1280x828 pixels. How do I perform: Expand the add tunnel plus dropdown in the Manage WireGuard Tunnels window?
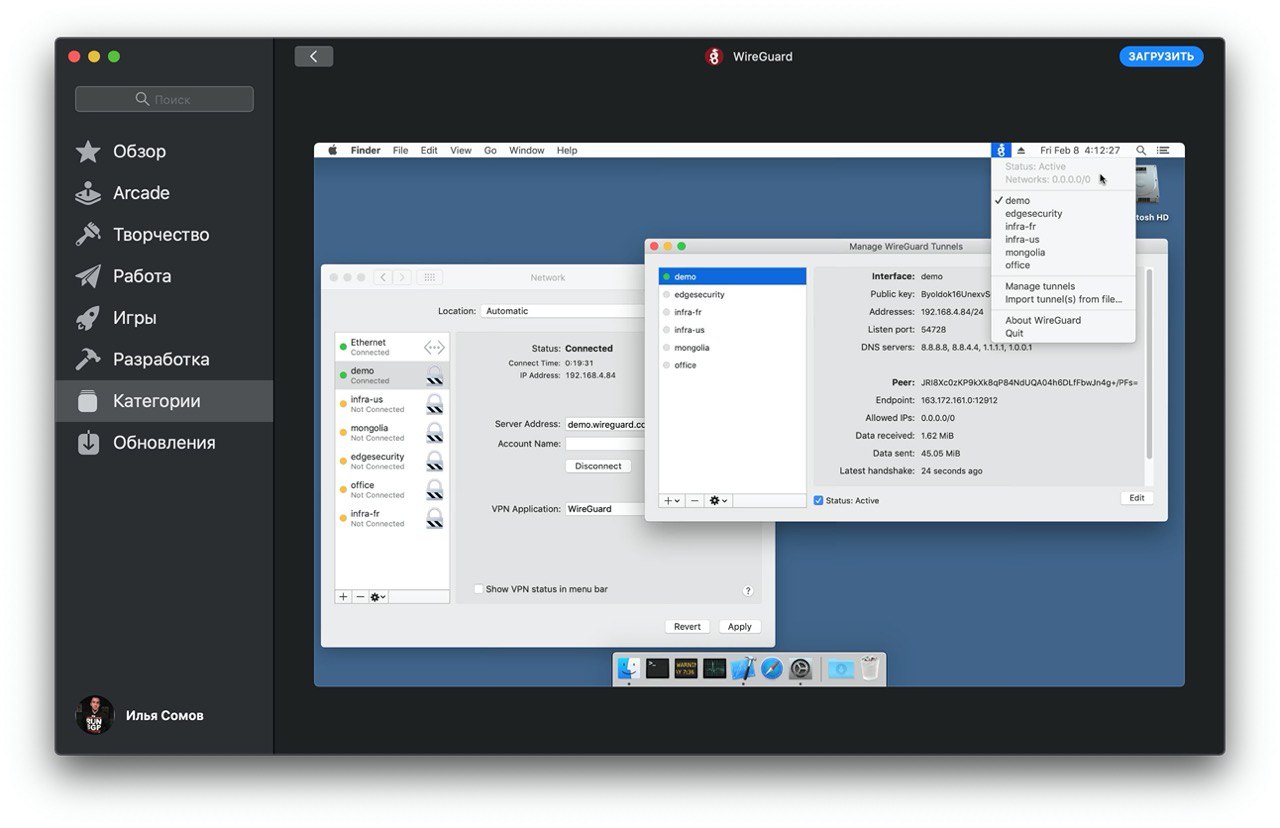(x=672, y=500)
